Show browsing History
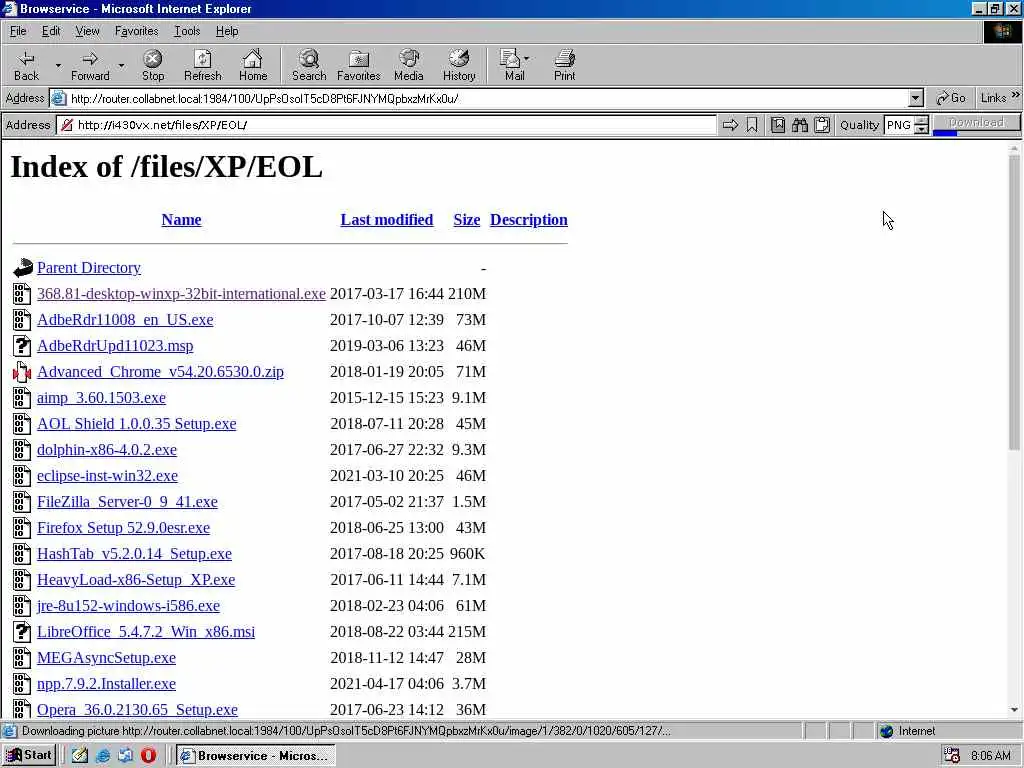This screenshot has width=1024, height=768. click(x=459, y=65)
